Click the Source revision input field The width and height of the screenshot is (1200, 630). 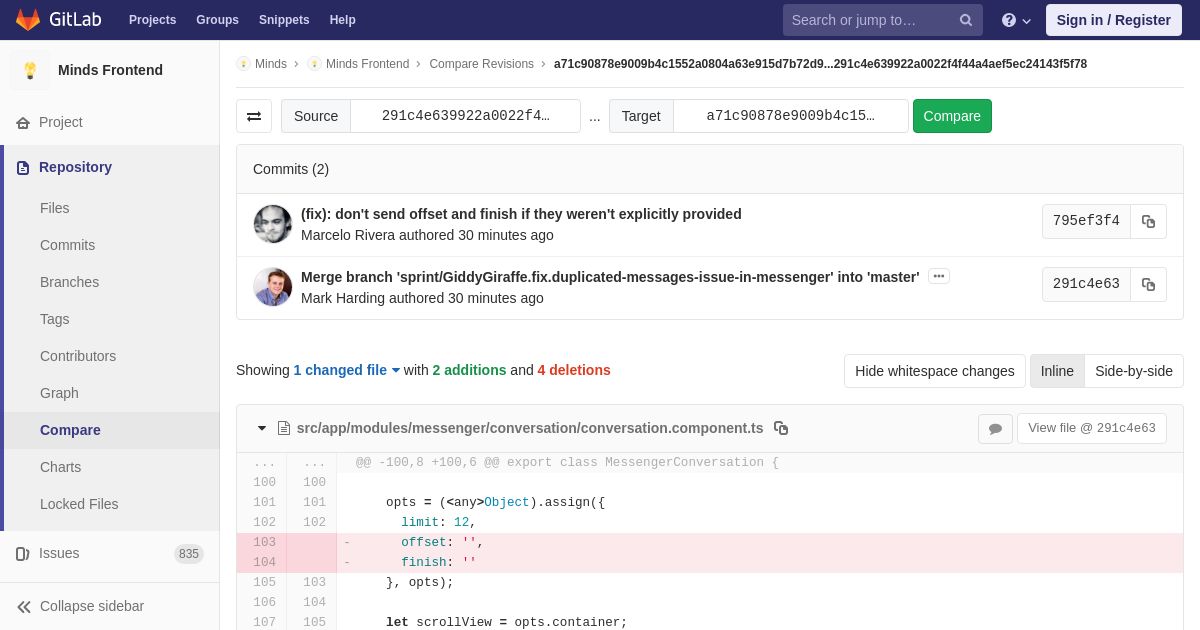[465, 116]
